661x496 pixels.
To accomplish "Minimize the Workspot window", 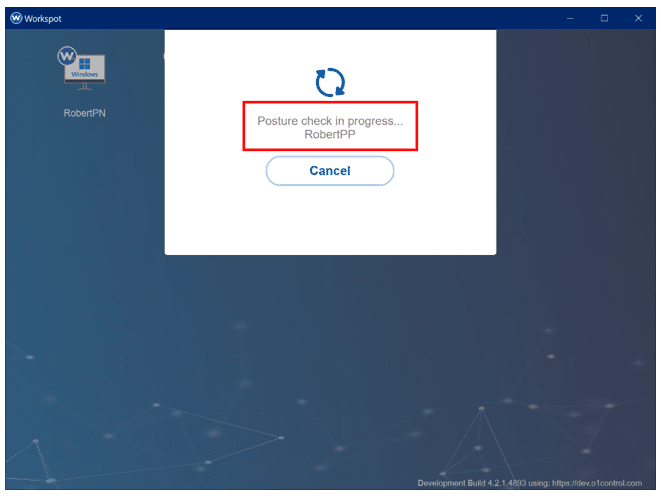I will [x=570, y=18].
